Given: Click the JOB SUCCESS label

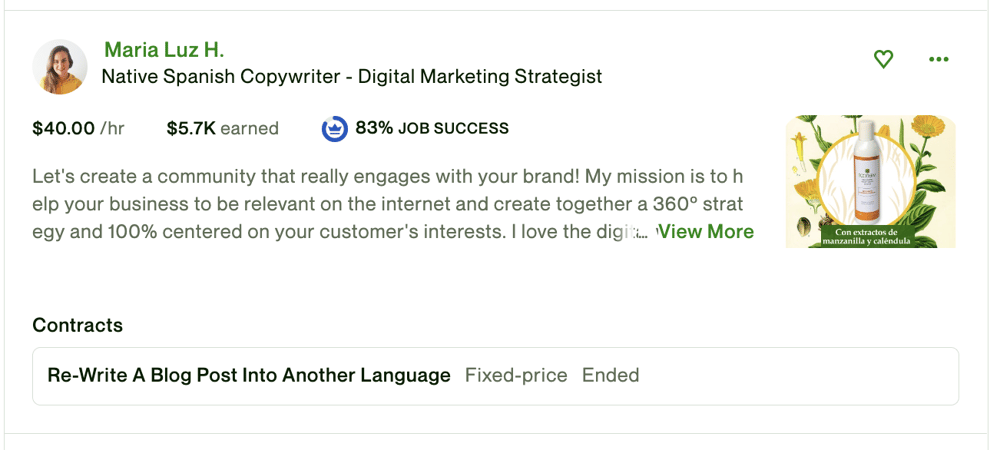Looking at the screenshot, I should point(453,128).
